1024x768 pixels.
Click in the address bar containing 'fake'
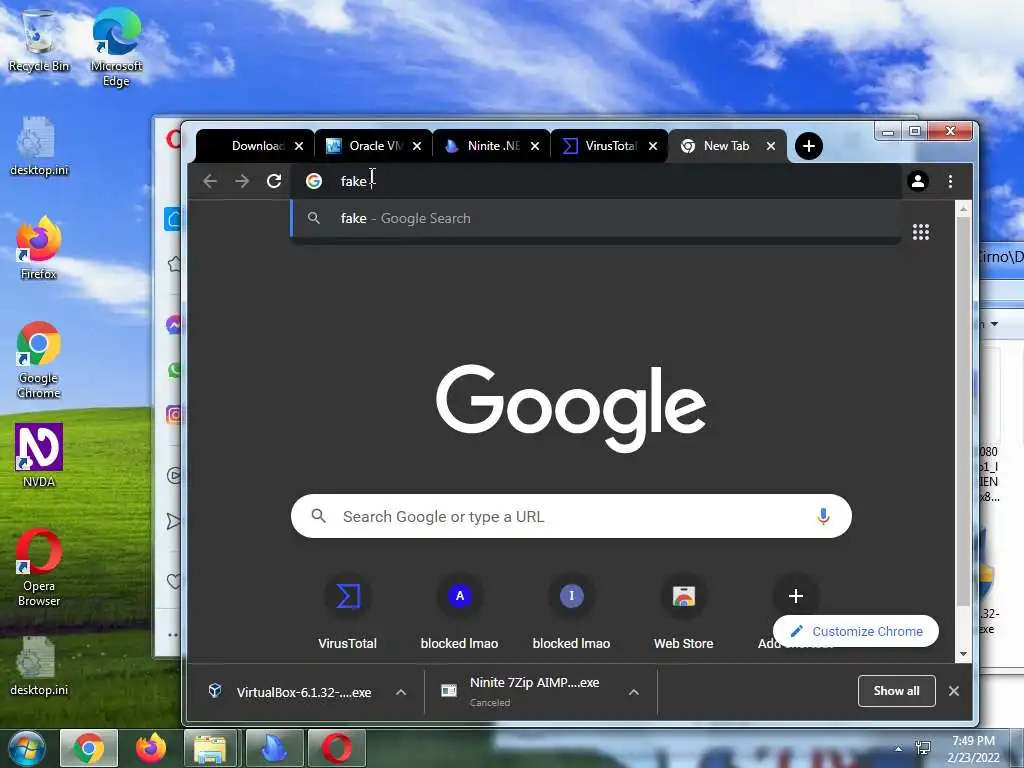click(x=598, y=181)
